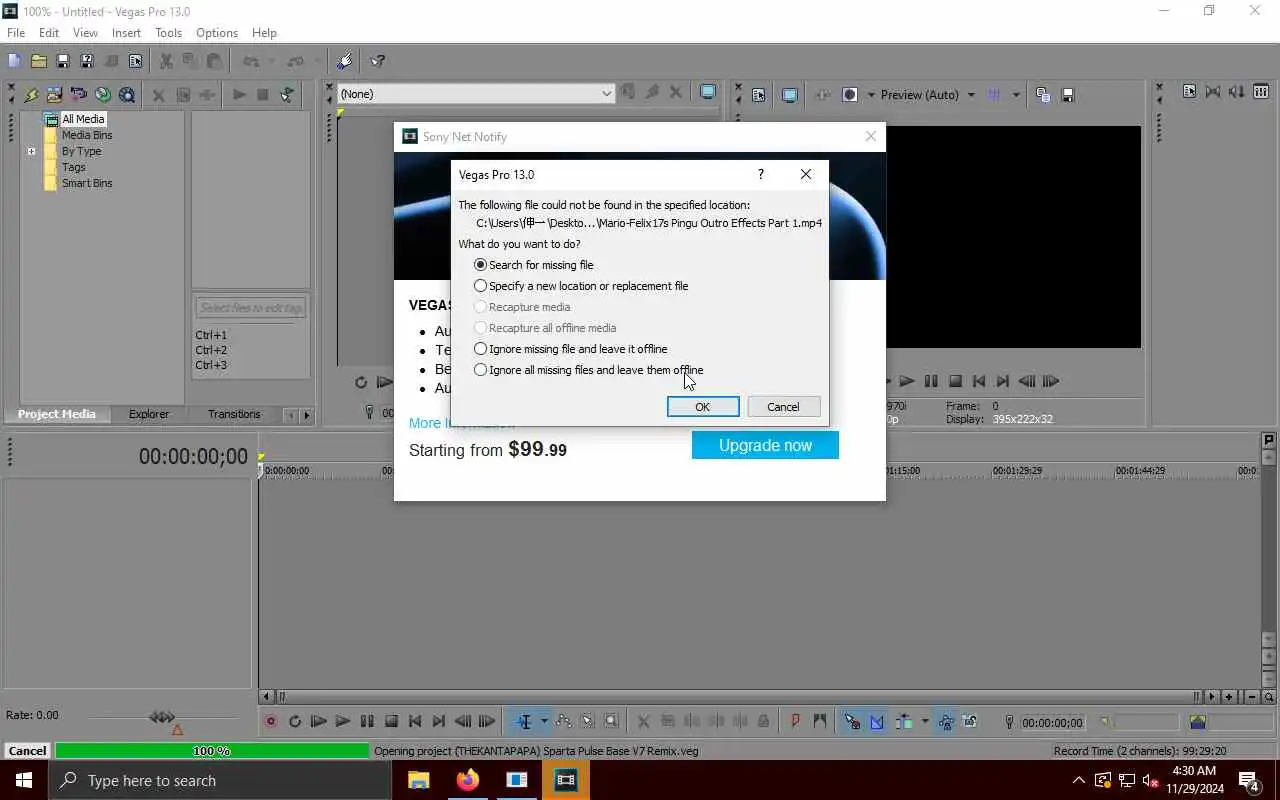Click Cancel in missing file dialog
The width and height of the screenshot is (1280, 800).
pos(783,407)
